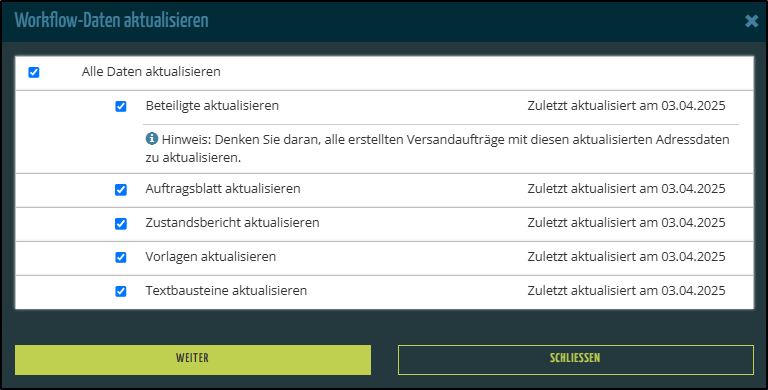Click the Zustandsbericht aktualisieren label
The height and width of the screenshot is (390, 768).
(x=232, y=222)
